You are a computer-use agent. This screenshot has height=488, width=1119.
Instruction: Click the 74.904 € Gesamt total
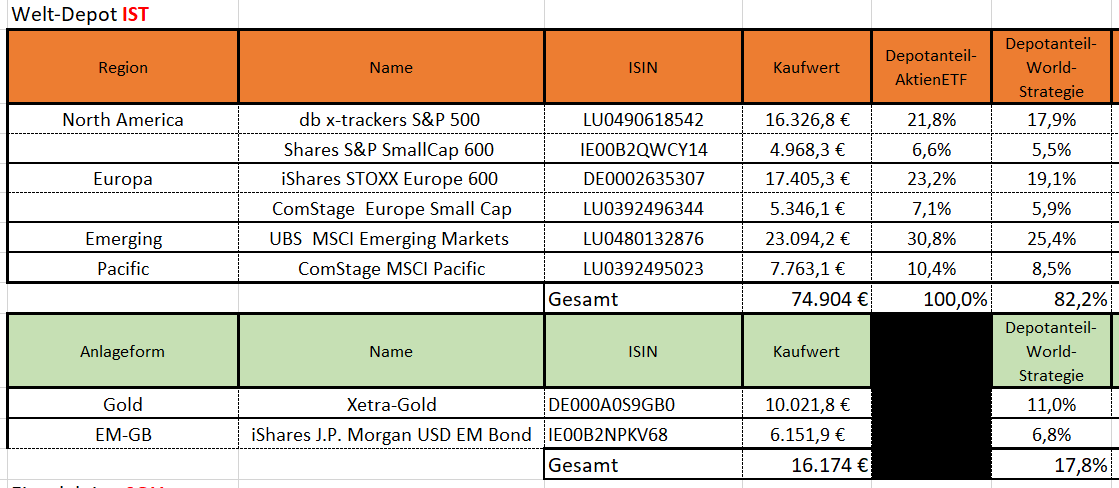[x=828, y=299]
